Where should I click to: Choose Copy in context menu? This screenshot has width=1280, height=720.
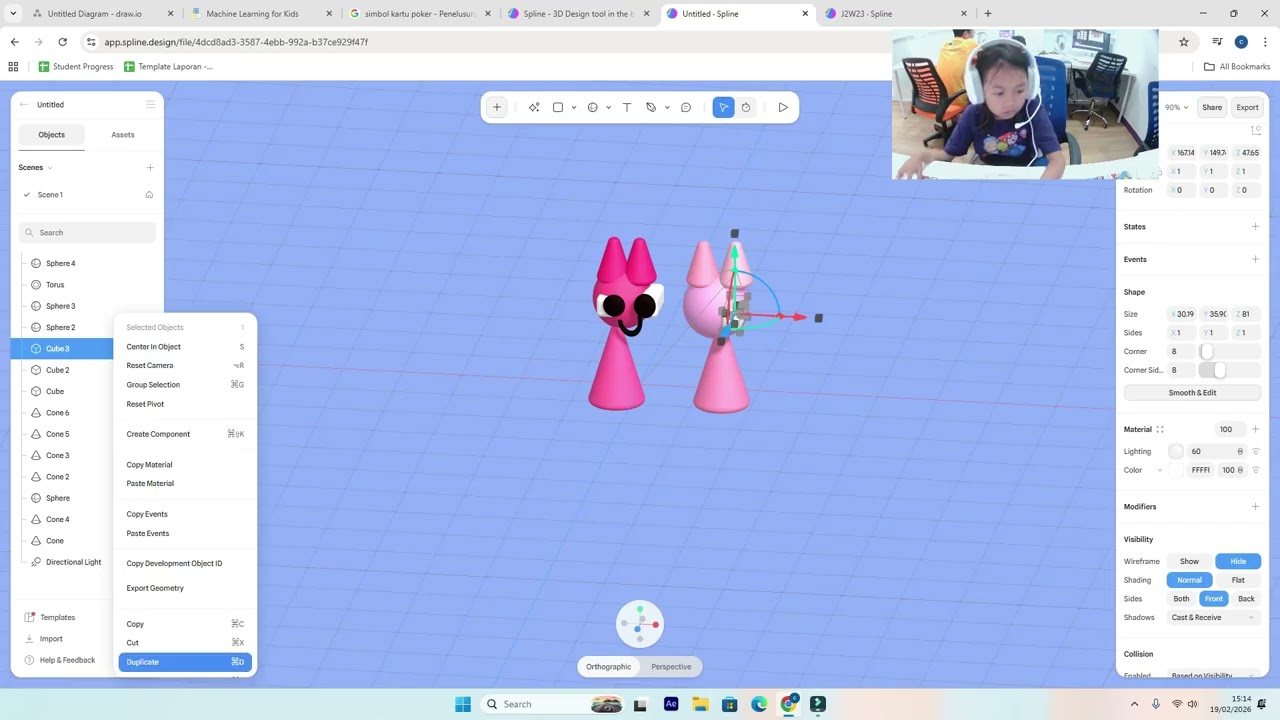click(x=185, y=624)
